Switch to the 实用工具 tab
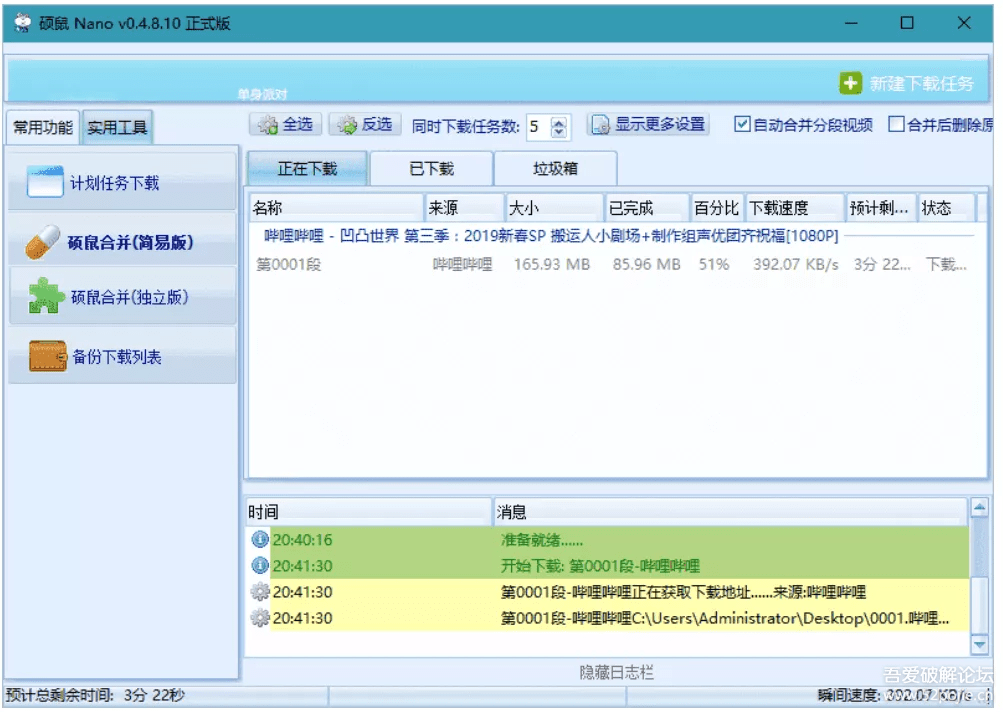1003x712 pixels. [117, 127]
